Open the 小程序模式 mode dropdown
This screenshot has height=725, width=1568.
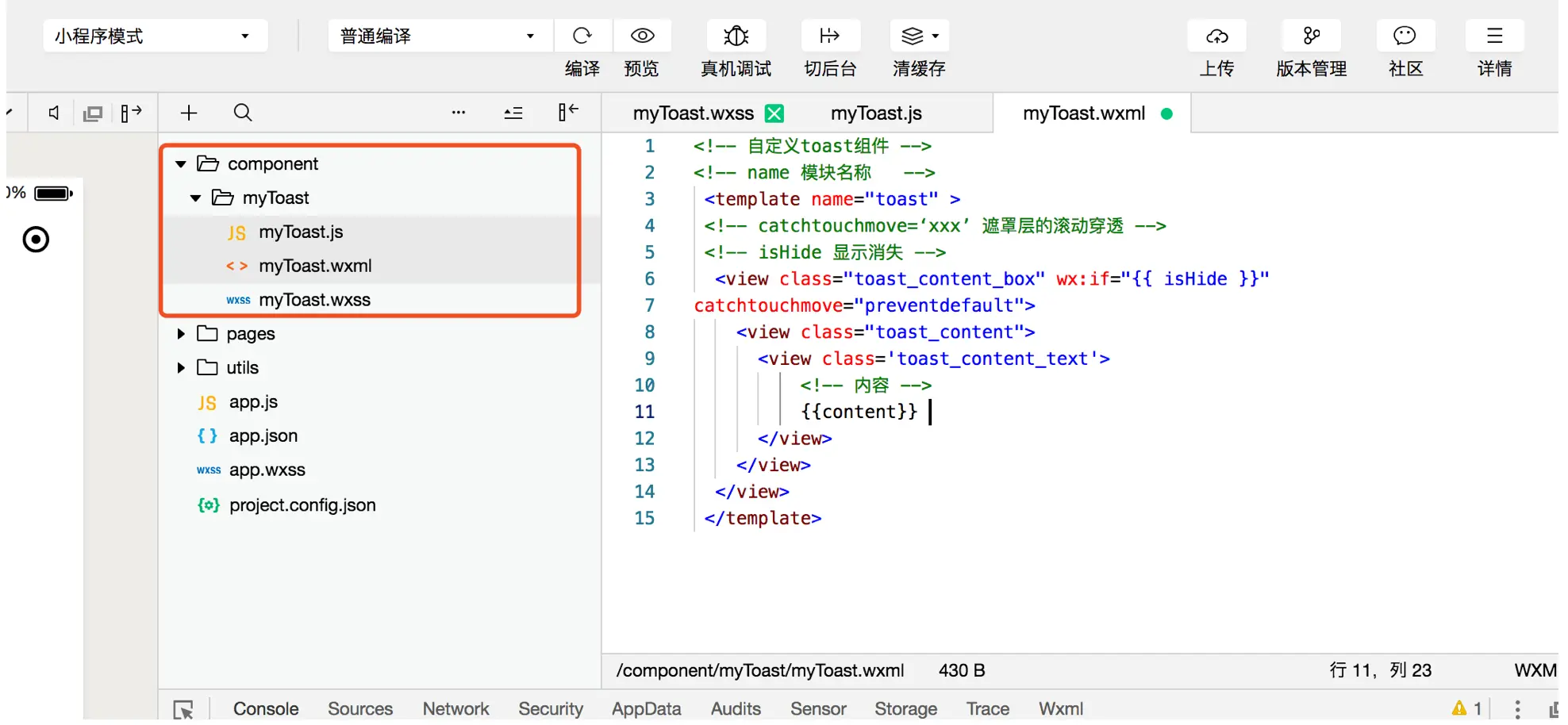point(155,36)
